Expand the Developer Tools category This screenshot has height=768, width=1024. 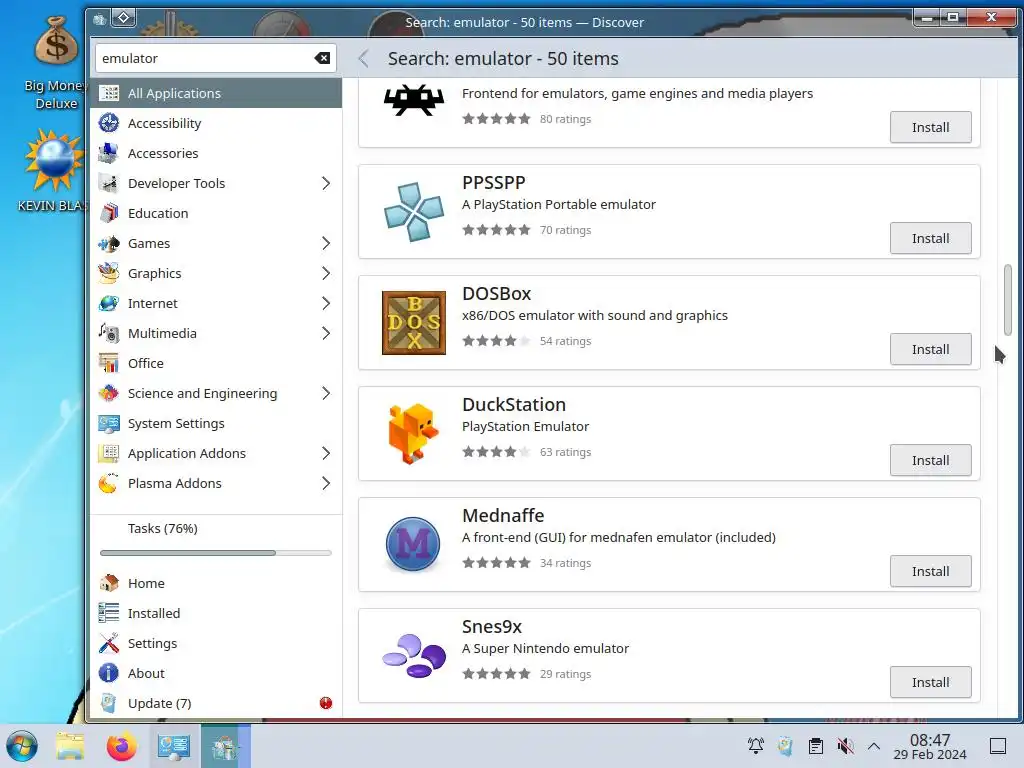point(325,183)
